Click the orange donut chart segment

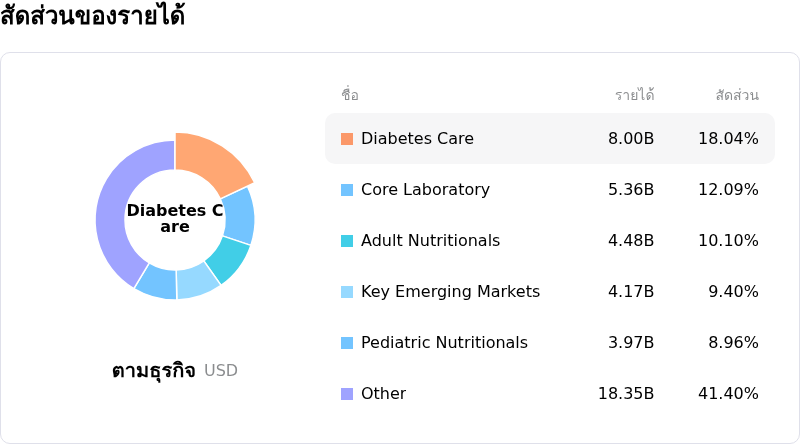click(210, 159)
